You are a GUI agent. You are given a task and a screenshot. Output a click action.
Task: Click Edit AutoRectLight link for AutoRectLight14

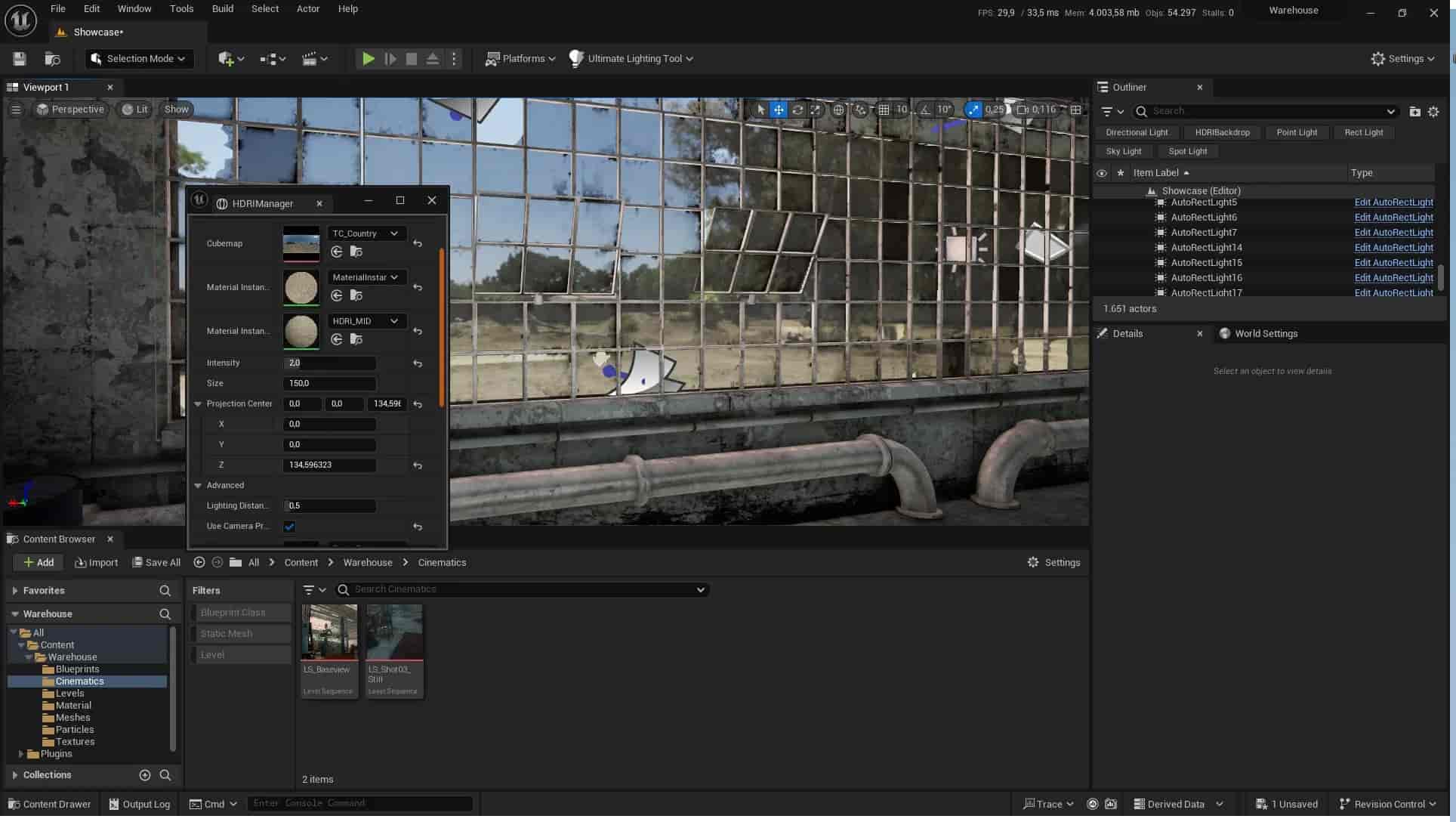tap(1393, 249)
